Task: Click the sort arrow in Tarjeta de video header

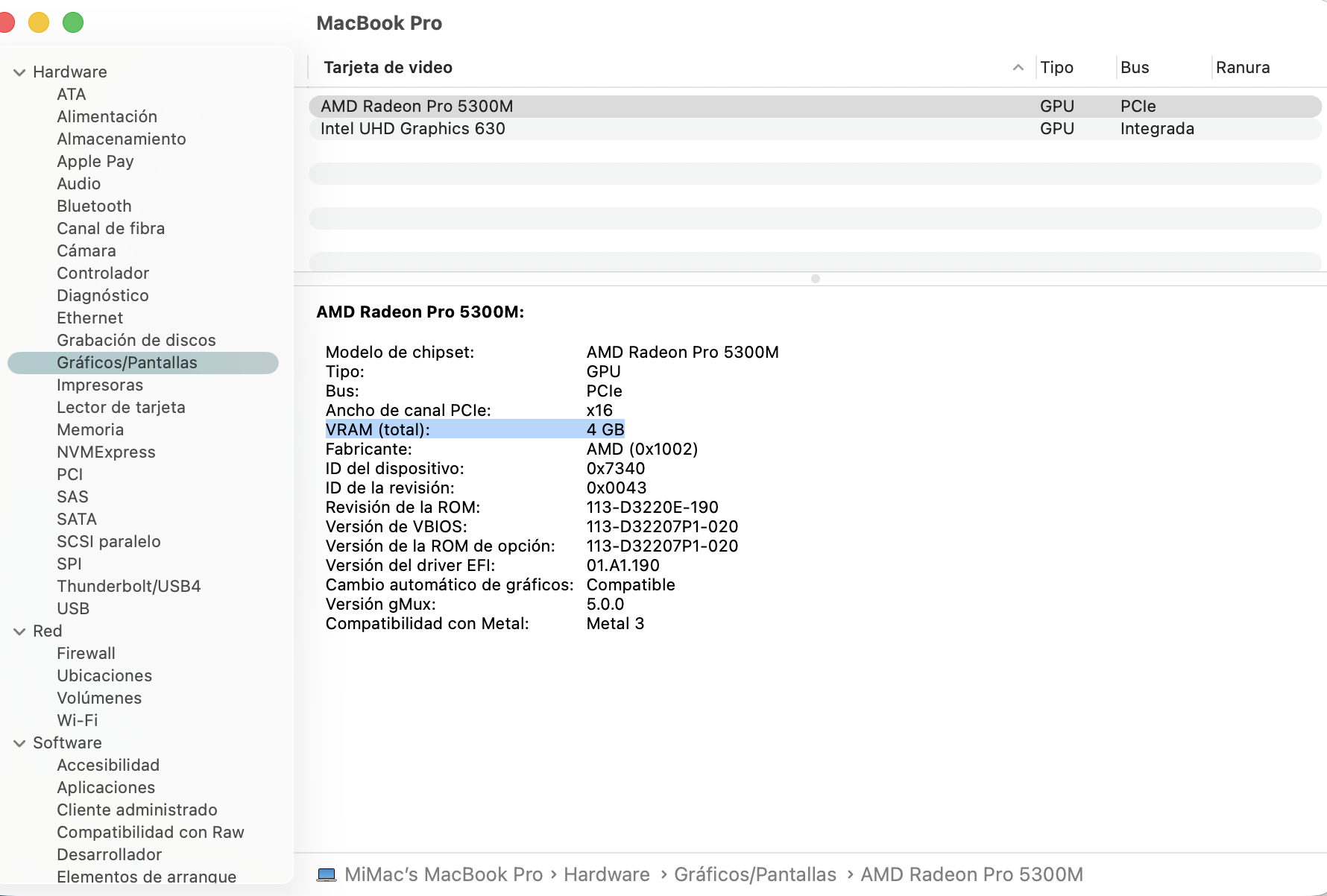Action: tap(1018, 68)
